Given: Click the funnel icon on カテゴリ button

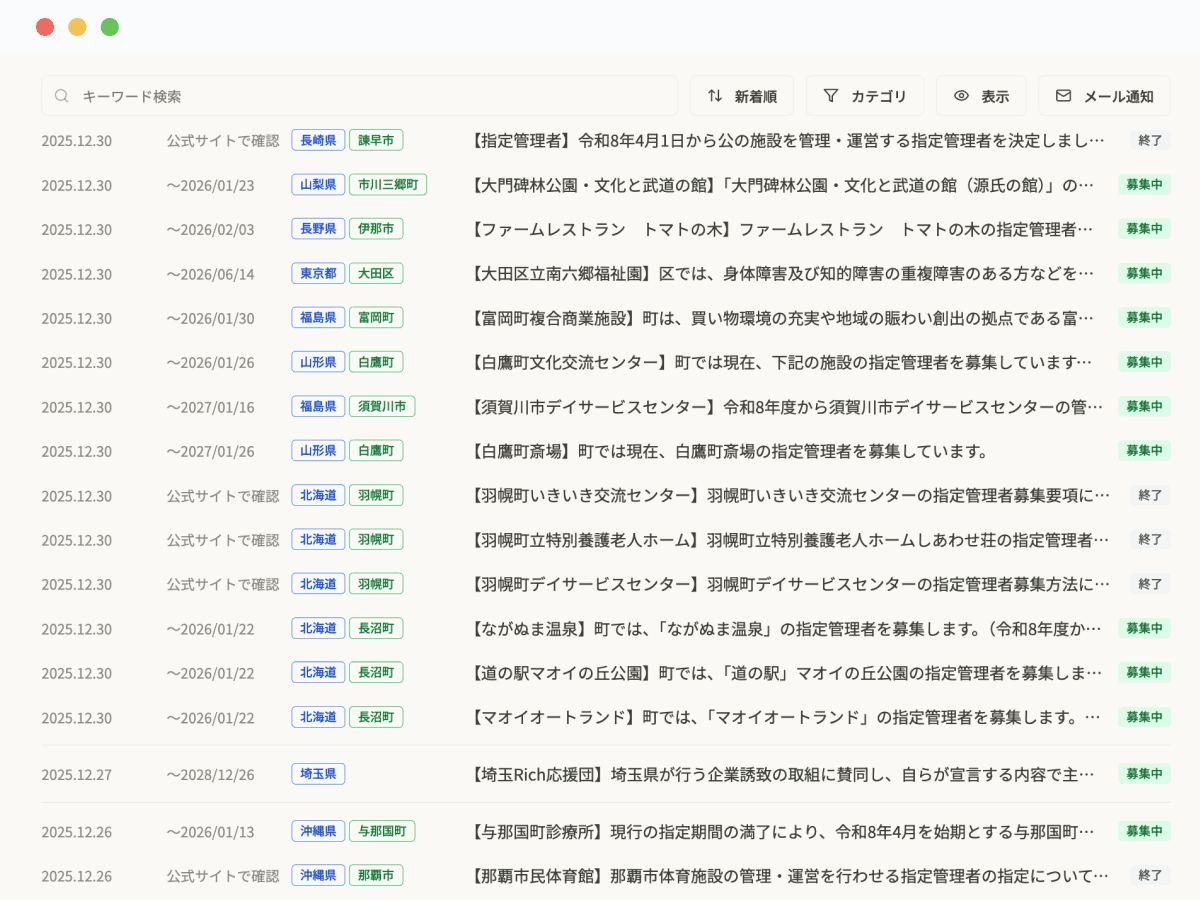Looking at the screenshot, I should pyautogui.click(x=831, y=95).
